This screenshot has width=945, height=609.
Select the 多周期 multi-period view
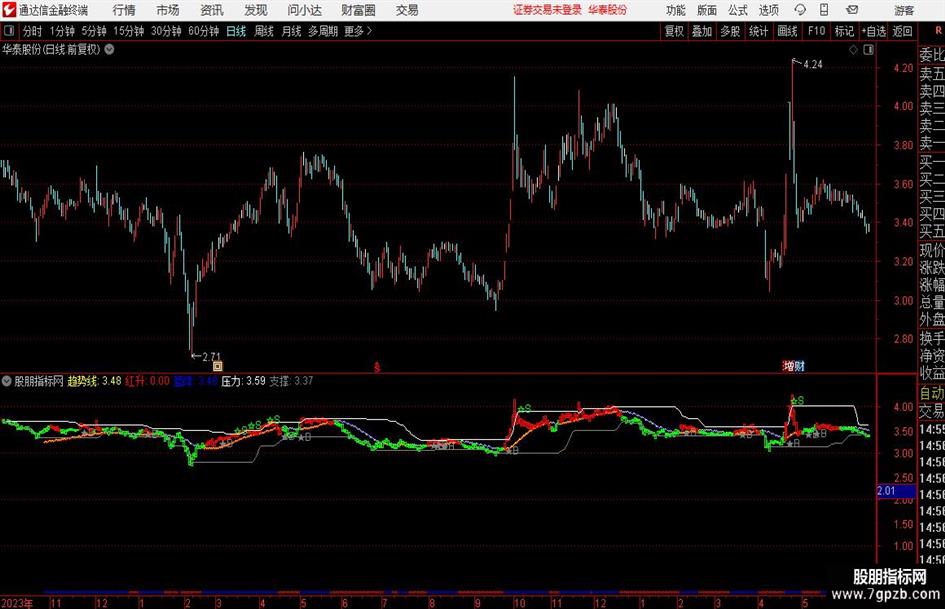click(323, 31)
